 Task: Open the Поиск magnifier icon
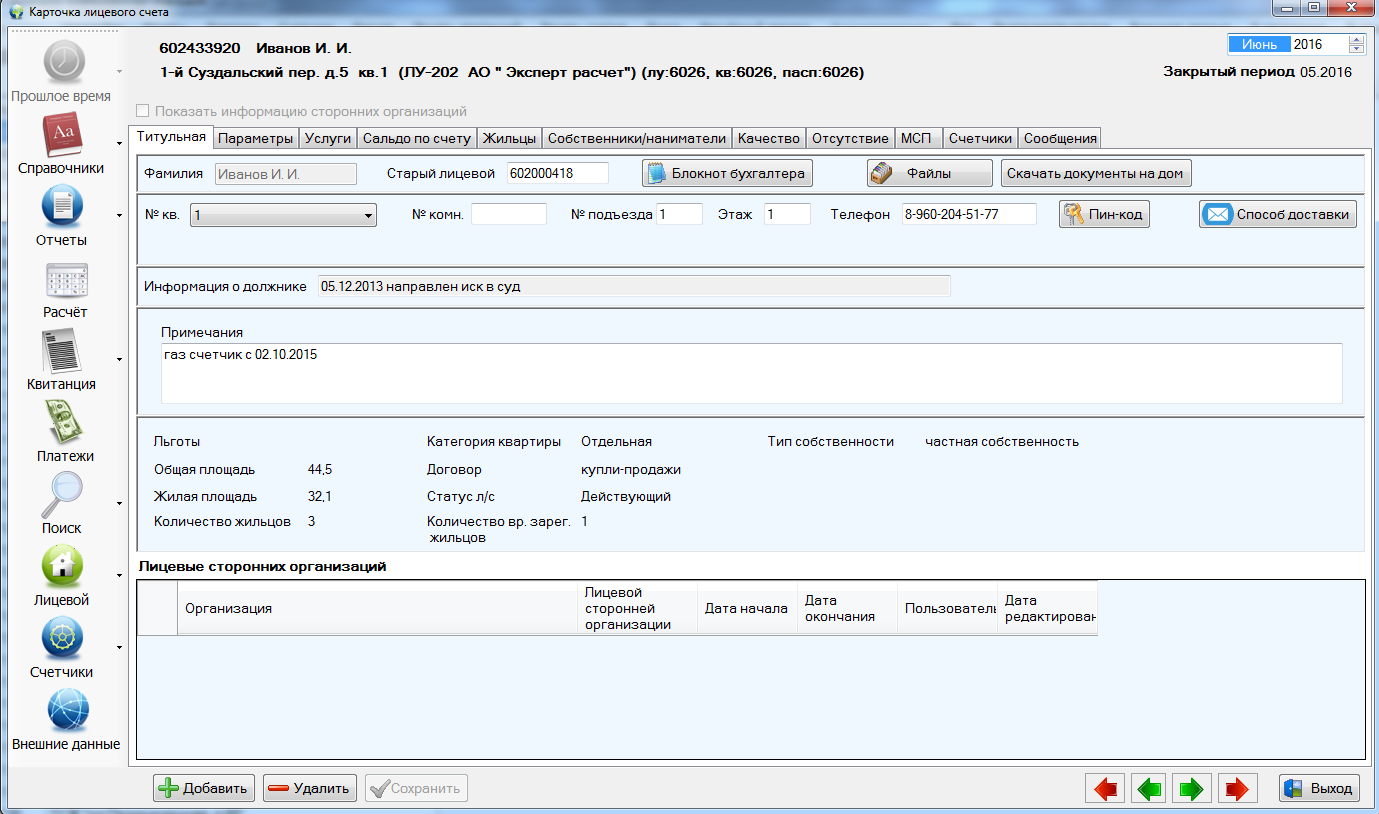(x=61, y=495)
